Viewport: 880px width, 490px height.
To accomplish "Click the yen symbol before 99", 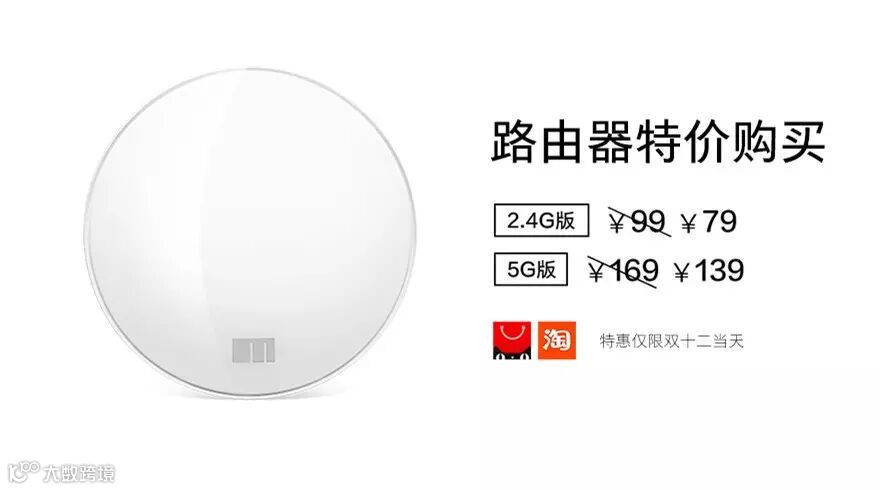I will [617, 225].
